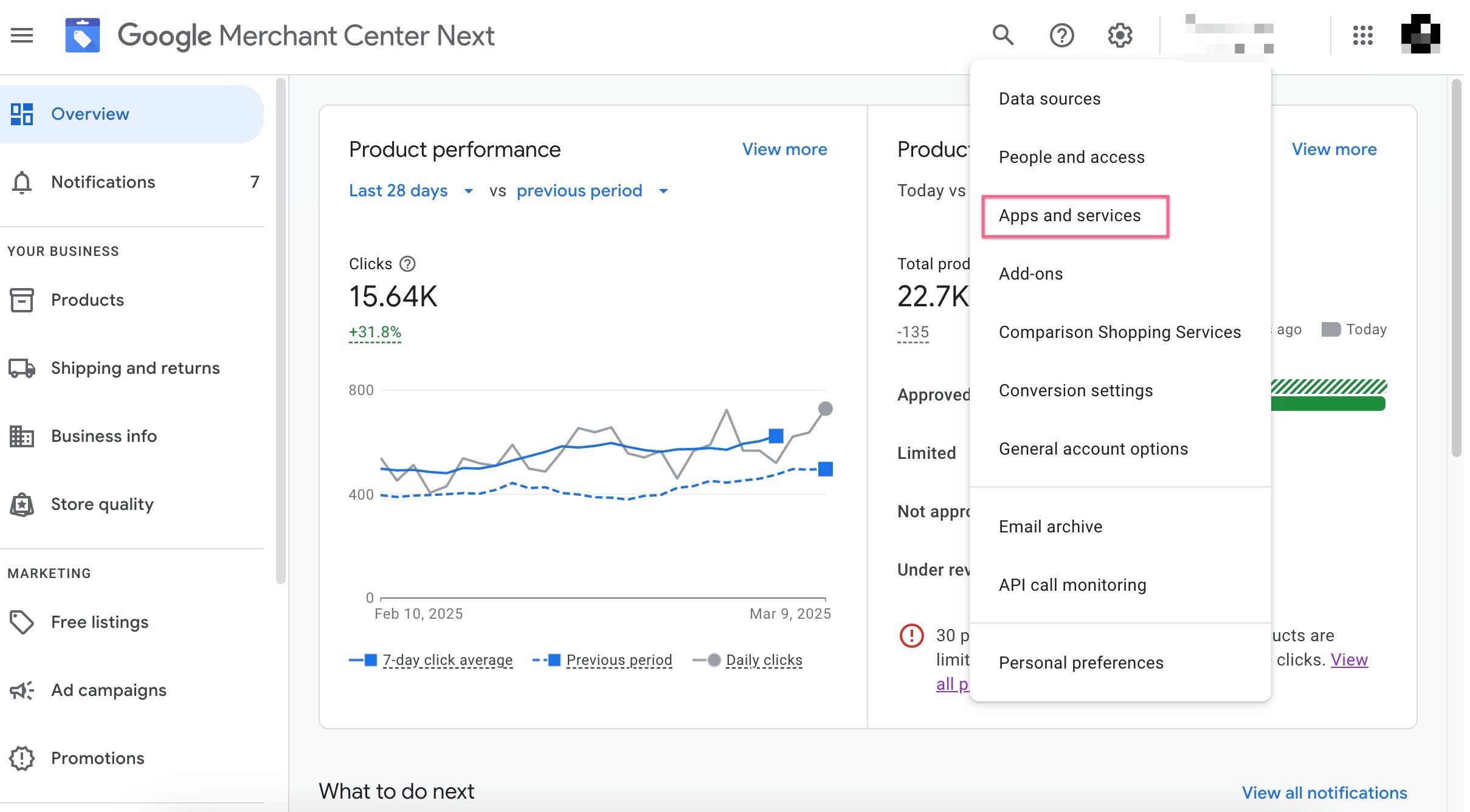Viewport: 1470px width, 812px height.
Task: Click the Products box icon
Action: (22, 300)
